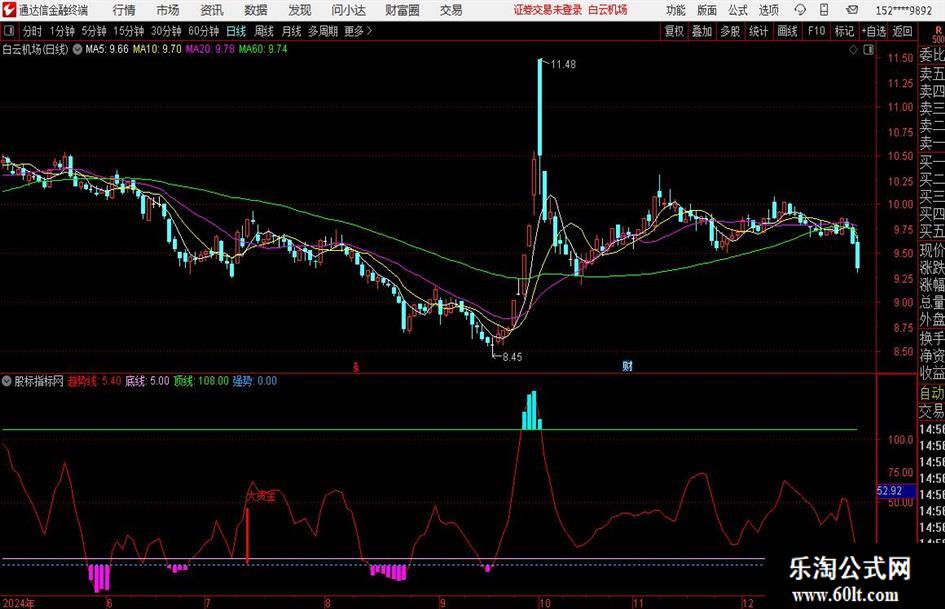Expand 更多 chart period options
This screenshot has width=945, height=609.
[359, 31]
